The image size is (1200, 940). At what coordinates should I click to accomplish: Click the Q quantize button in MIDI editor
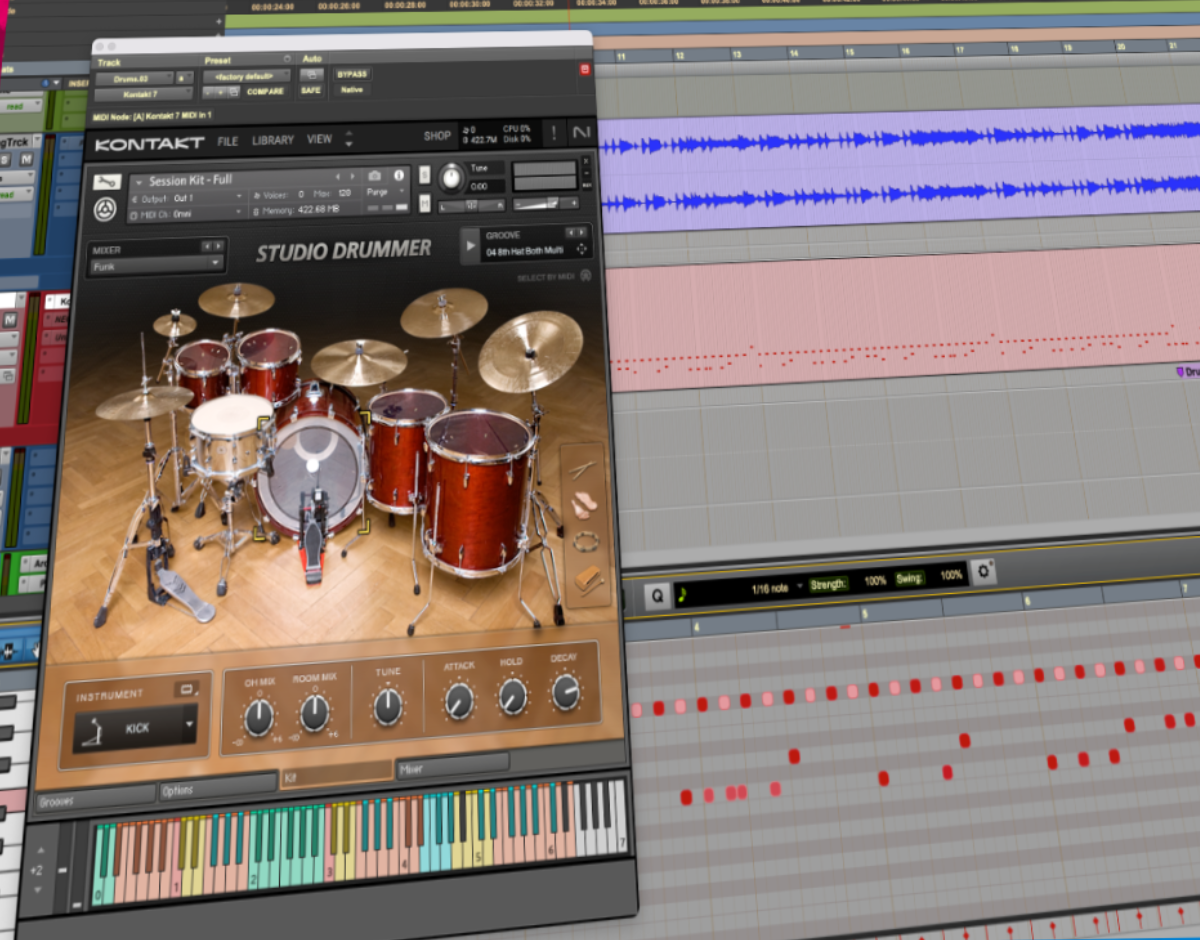click(x=657, y=594)
